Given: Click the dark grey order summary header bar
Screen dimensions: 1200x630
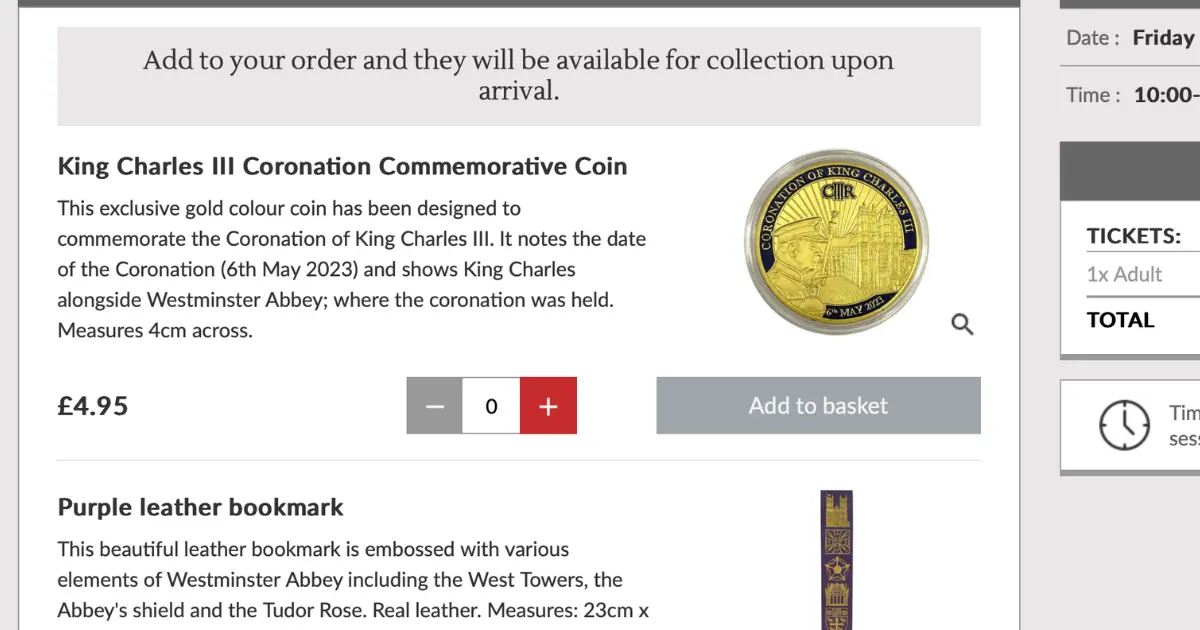Looking at the screenshot, I should 1130,171.
